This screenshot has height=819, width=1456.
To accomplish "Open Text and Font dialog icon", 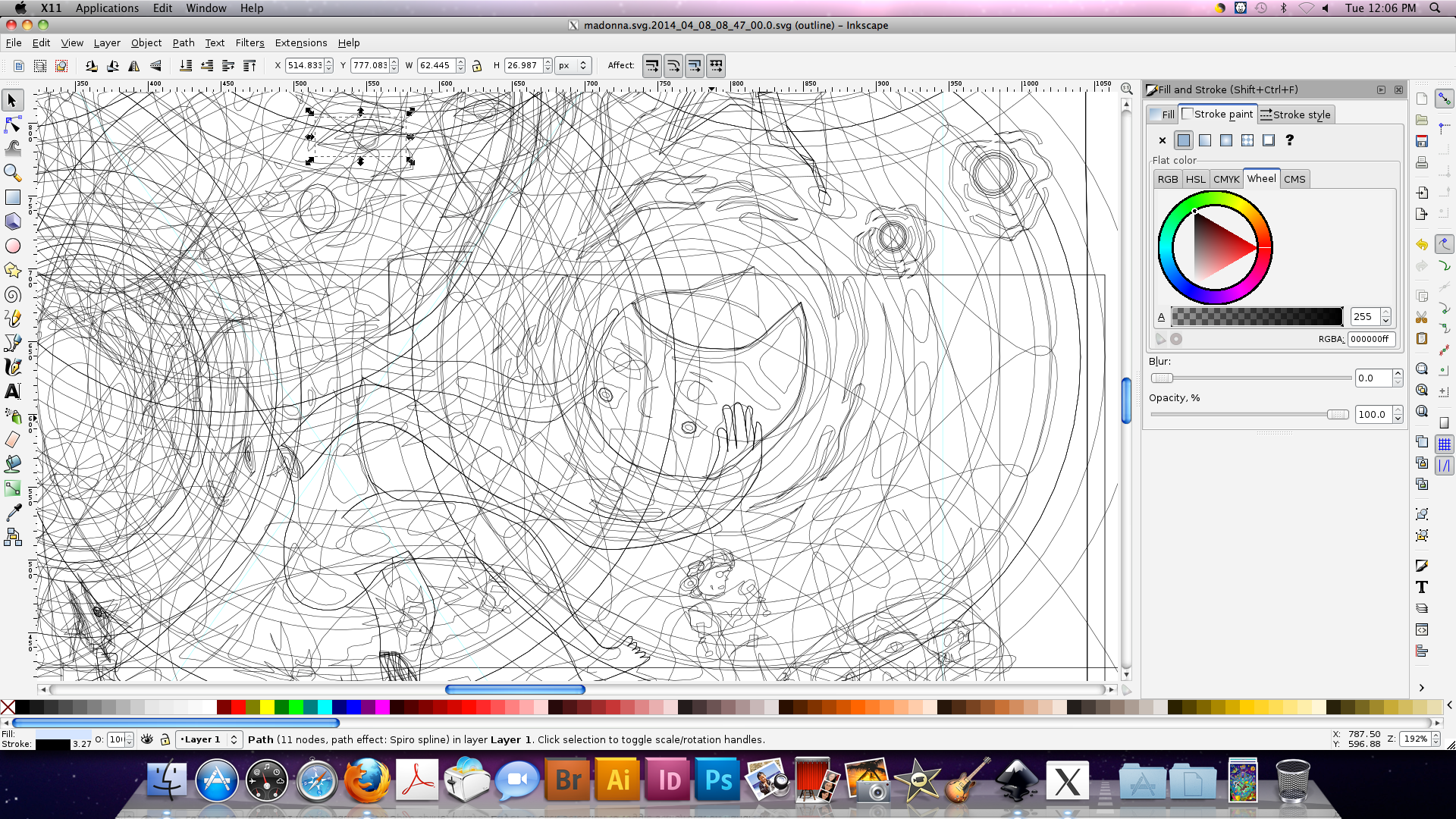I will click(x=1422, y=587).
